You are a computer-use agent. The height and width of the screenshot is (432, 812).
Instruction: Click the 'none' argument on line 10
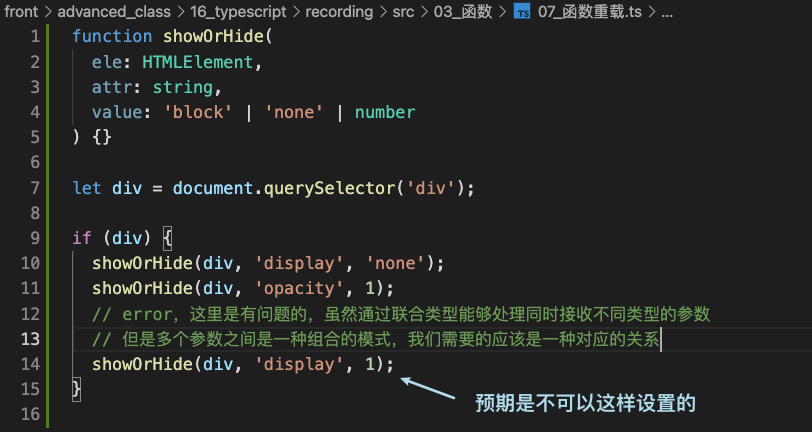[396, 264]
